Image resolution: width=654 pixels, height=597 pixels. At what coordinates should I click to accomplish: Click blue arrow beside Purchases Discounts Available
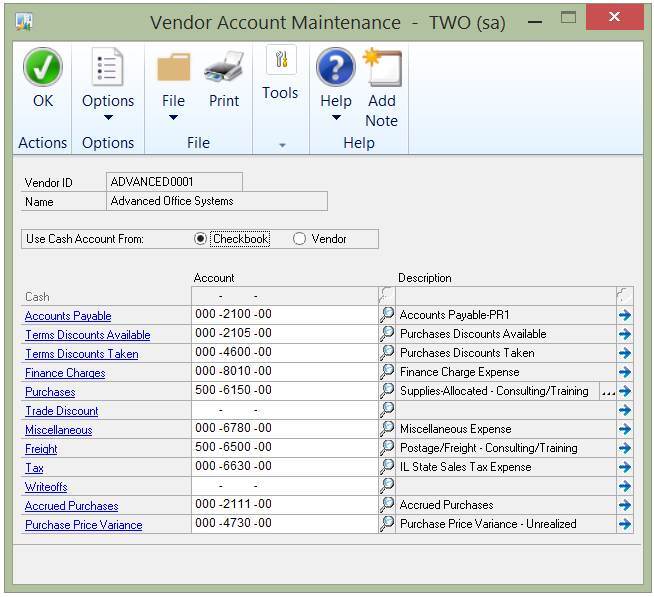point(625,334)
